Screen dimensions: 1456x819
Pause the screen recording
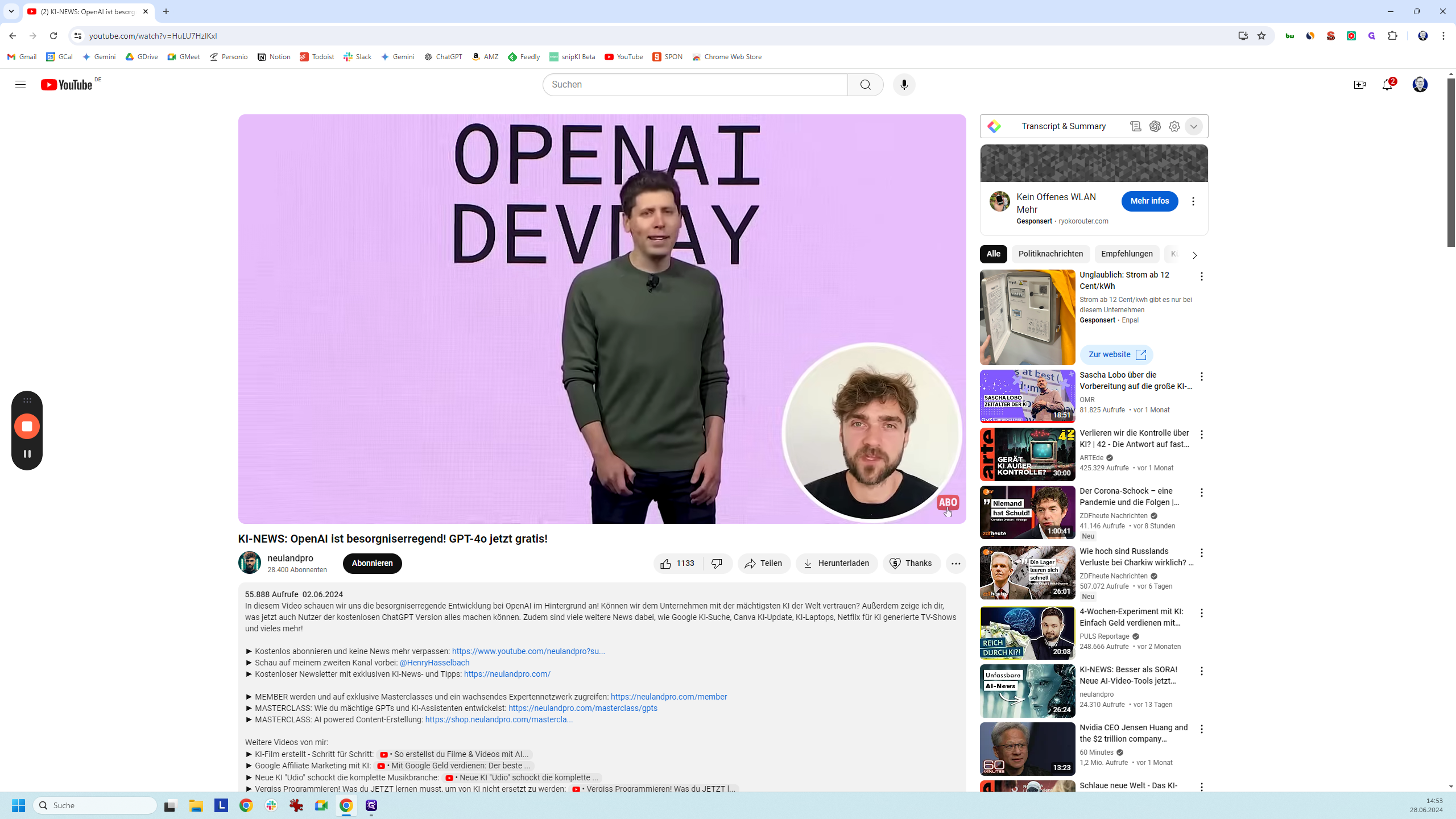[x=27, y=453]
